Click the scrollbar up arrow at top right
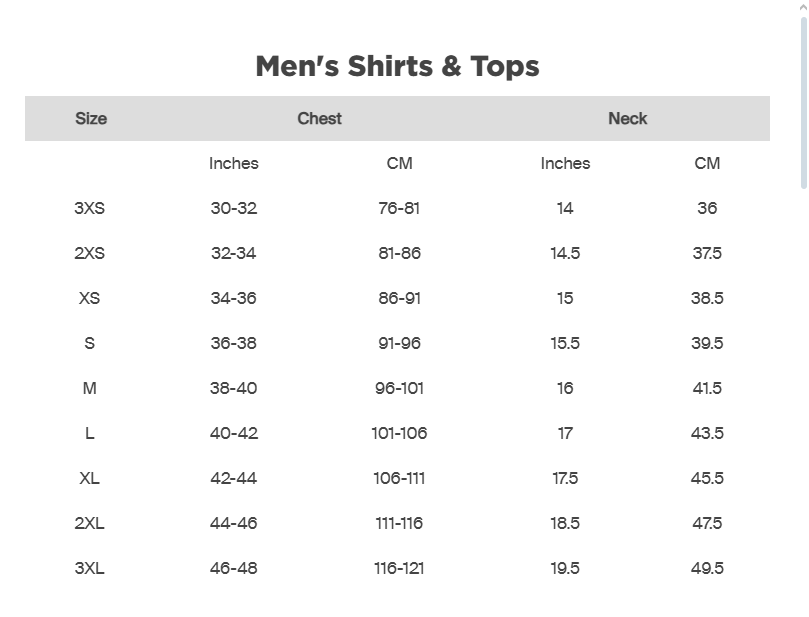The width and height of the screenshot is (809, 617). (803, 7)
